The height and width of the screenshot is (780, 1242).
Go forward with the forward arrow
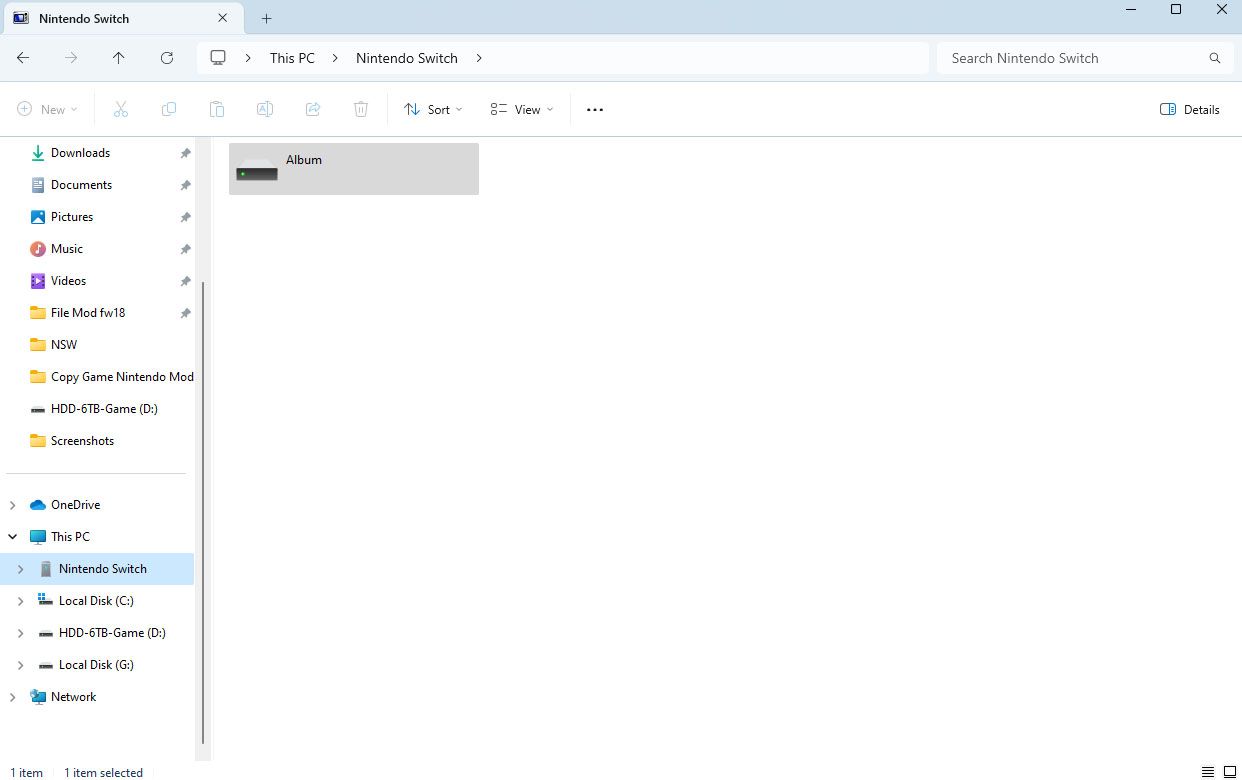pos(71,58)
